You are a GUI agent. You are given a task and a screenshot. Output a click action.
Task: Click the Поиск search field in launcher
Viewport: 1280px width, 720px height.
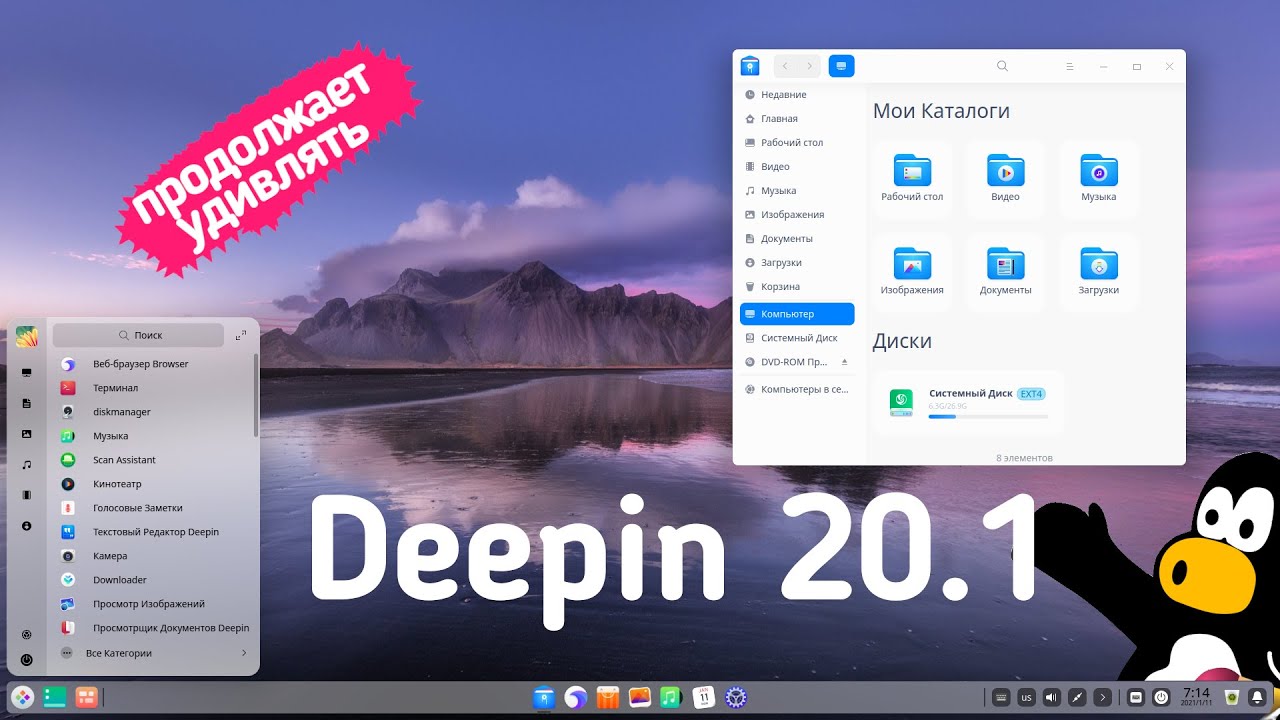[x=138, y=335]
